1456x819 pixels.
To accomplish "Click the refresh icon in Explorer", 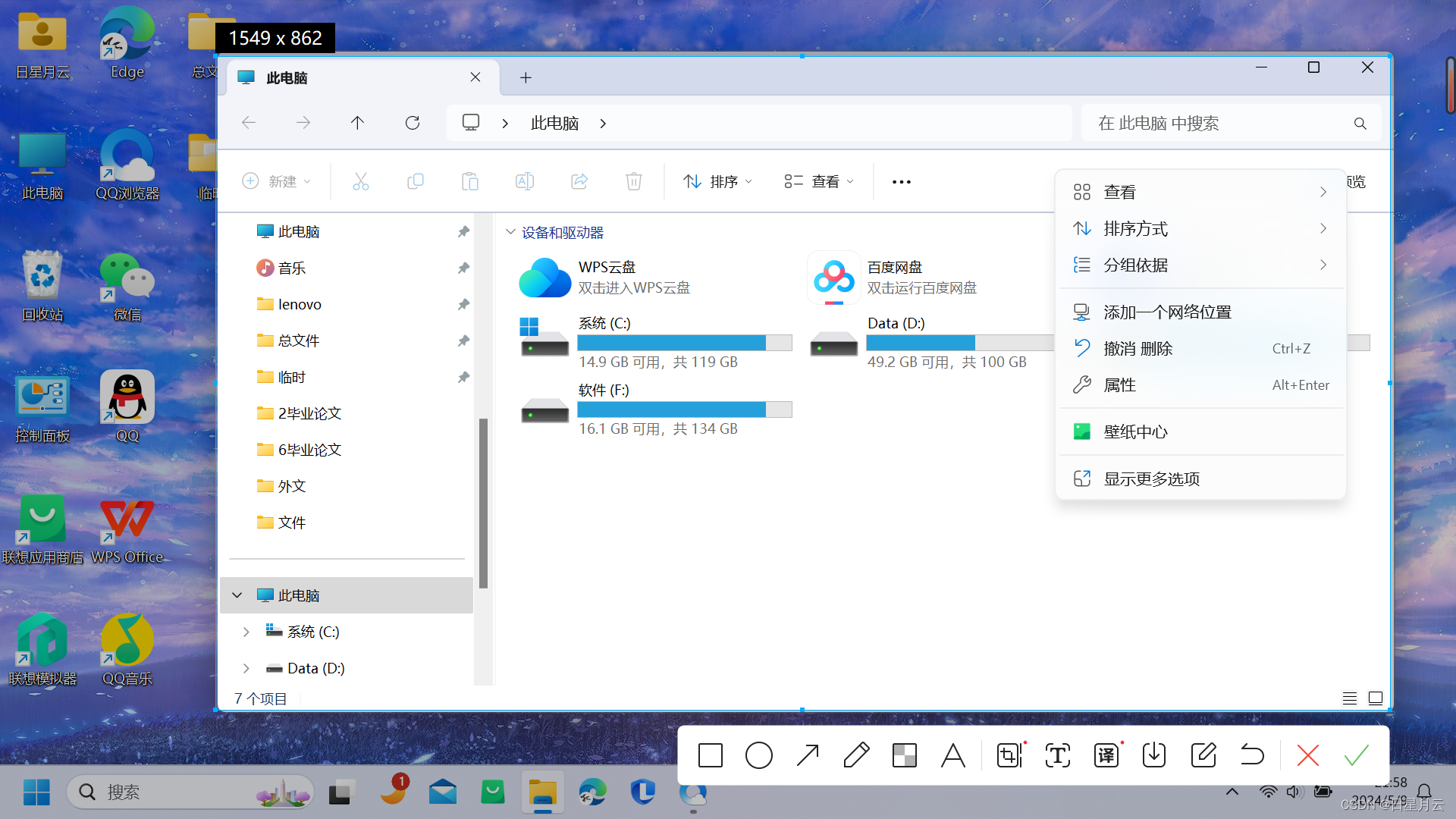I will [x=412, y=123].
